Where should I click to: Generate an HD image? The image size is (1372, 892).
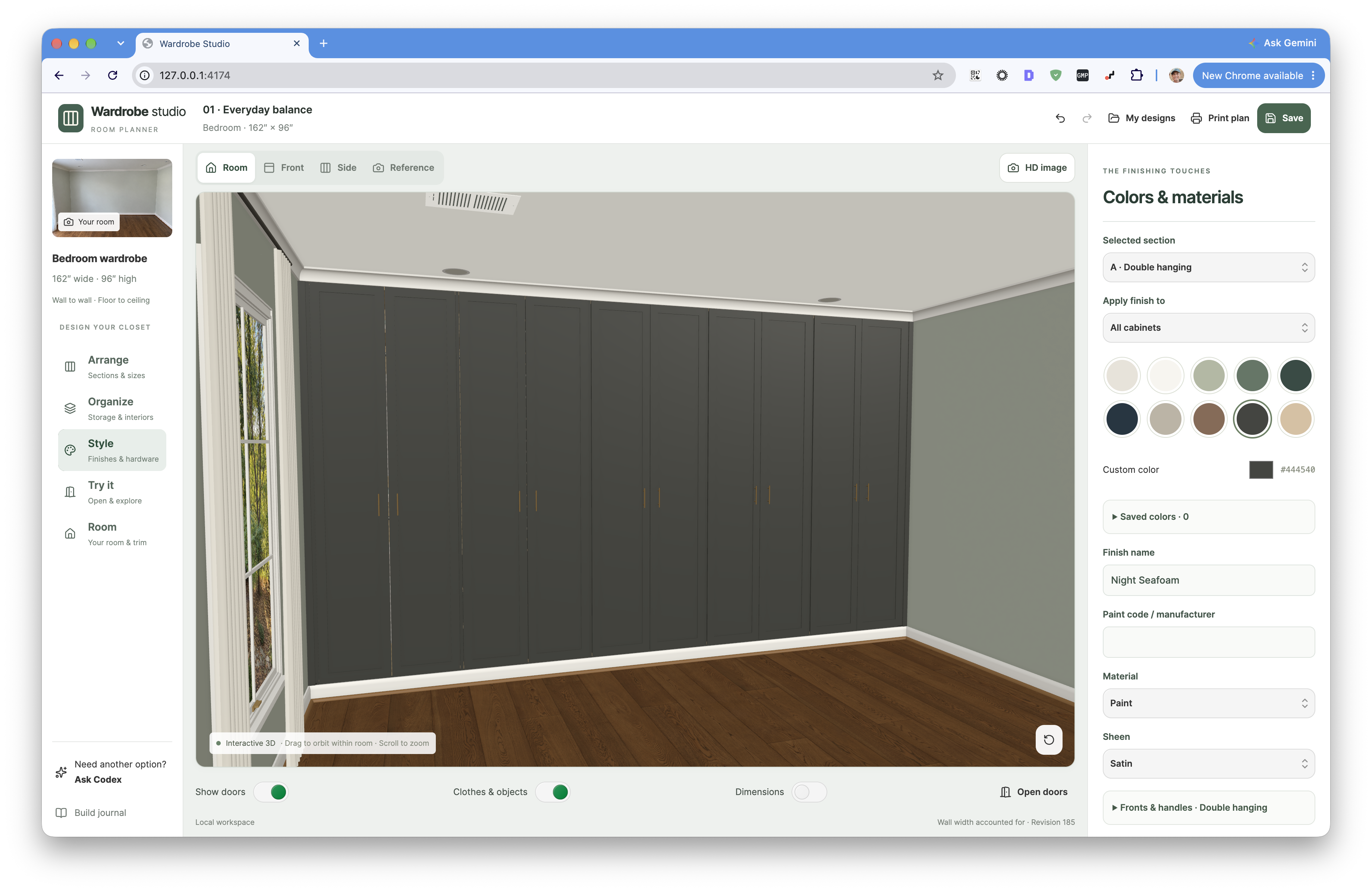(x=1037, y=168)
